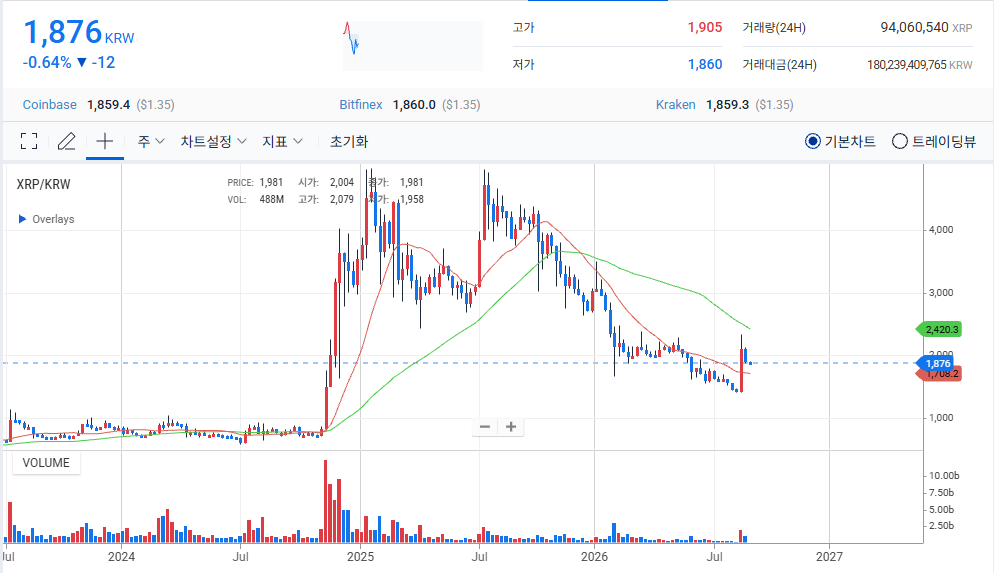Open the Kraken price link
This screenshot has width=994, height=573.
click(675, 105)
